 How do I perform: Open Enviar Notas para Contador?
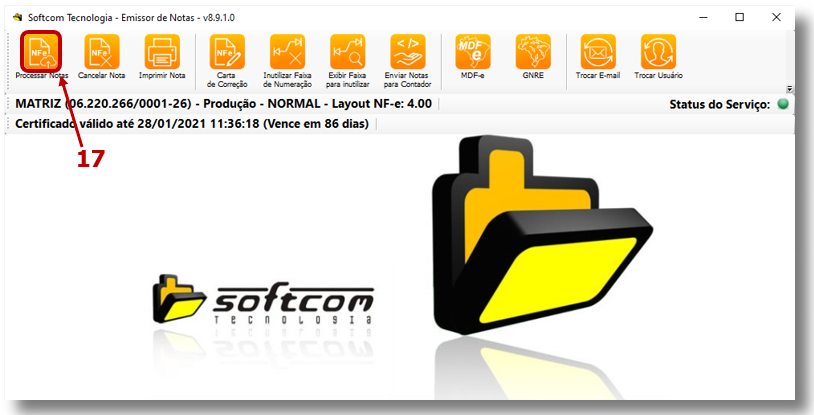(x=408, y=50)
